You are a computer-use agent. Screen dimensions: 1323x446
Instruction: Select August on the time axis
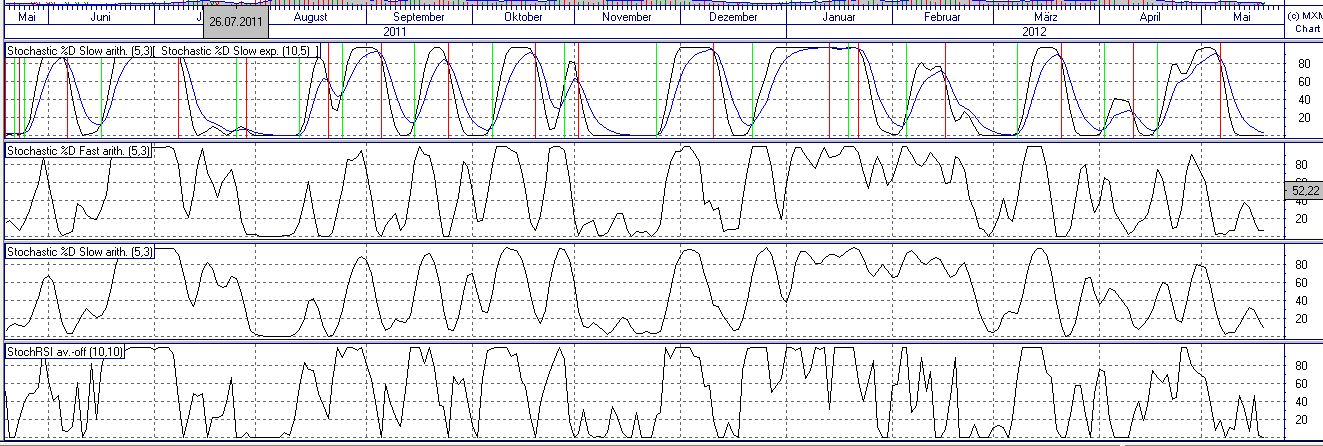[x=311, y=17]
